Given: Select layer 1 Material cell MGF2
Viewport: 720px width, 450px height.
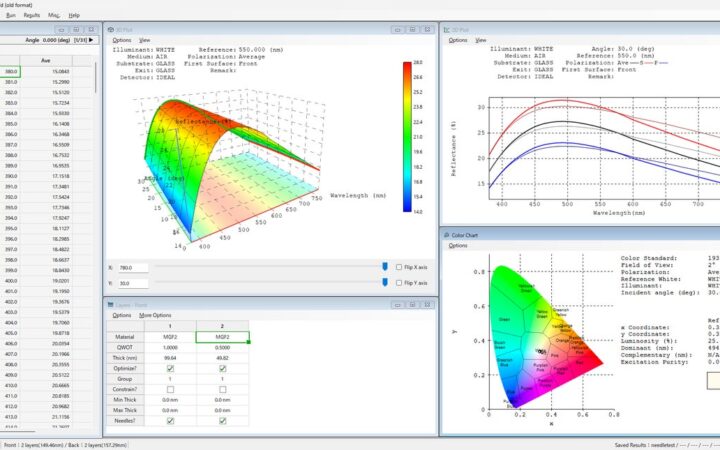Looking at the screenshot, I should 170,337.
